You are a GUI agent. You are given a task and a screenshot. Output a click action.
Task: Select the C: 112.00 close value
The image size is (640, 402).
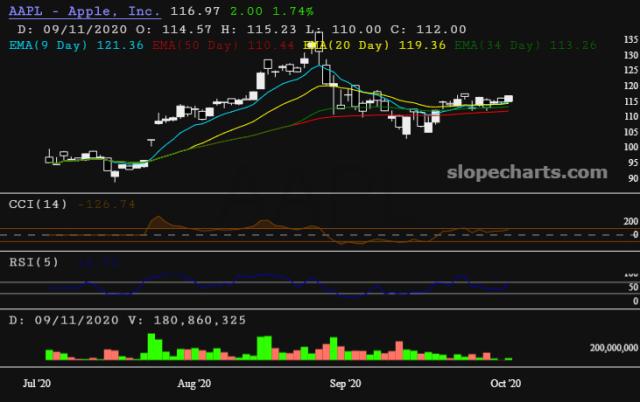pos(428,29)
